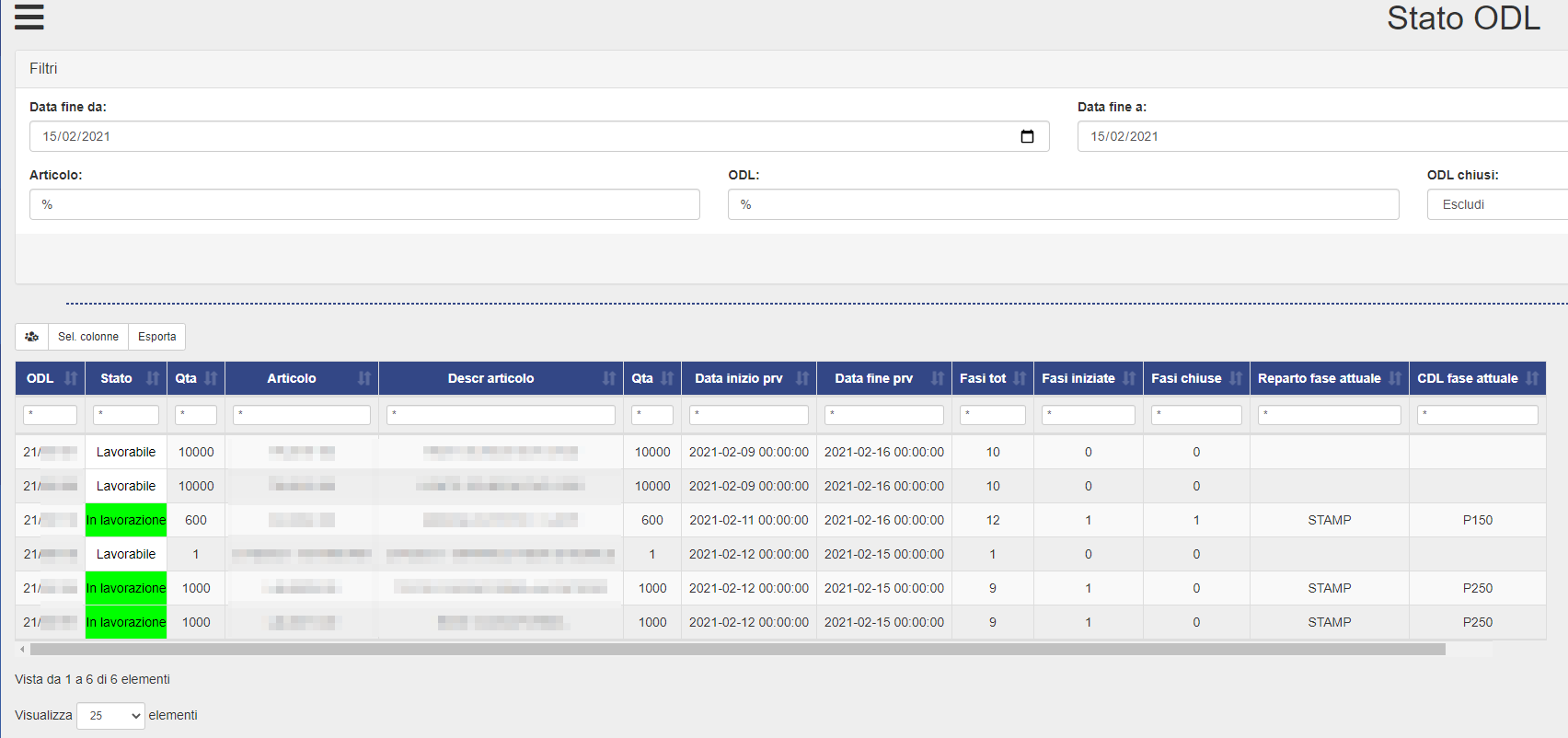Sort by Descr articolo column arrows
This screenshot has height=738, width=1568.
pos(609,378)
